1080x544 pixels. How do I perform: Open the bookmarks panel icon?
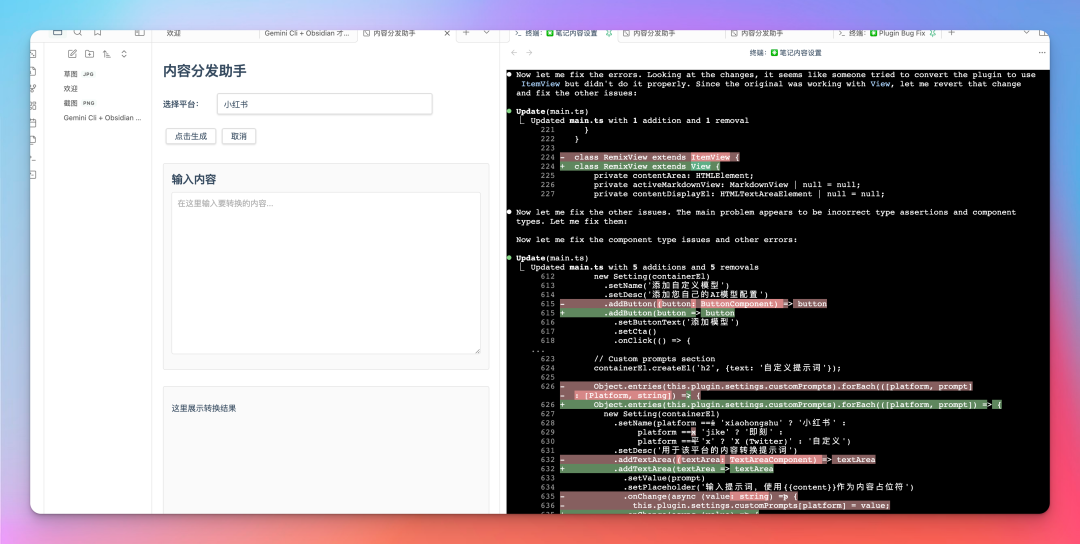coord(98,32)
